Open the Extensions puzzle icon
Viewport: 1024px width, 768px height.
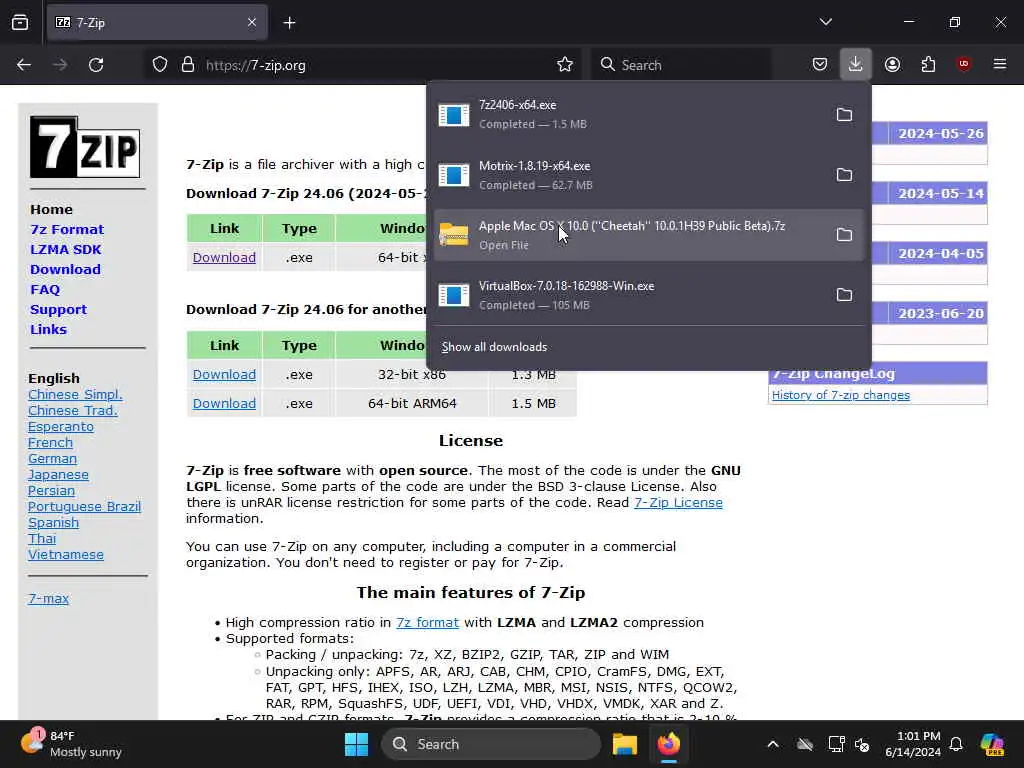coord(928,65)
